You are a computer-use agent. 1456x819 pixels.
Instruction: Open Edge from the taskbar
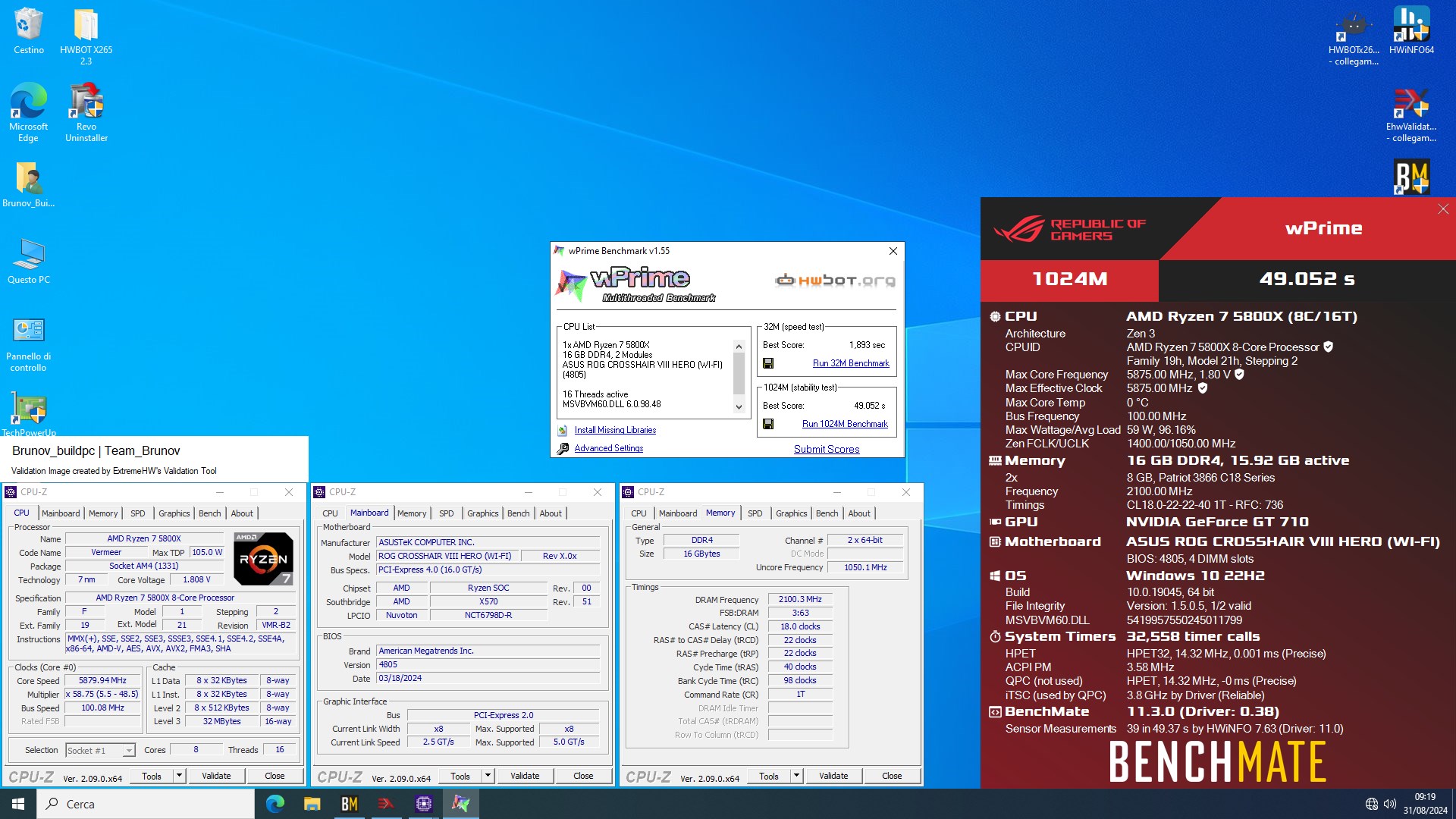coord(275,804)
